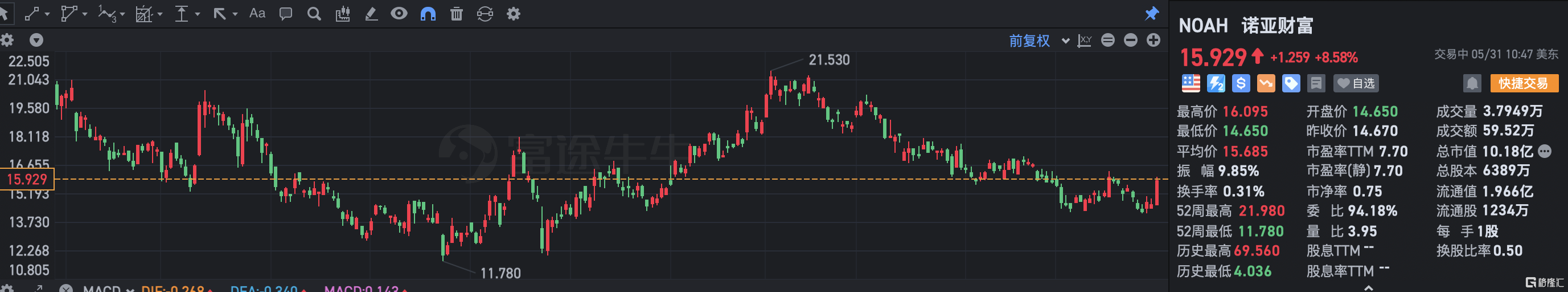The image size is (1568, 292).
Task: Open more info dots beside 总市值
Action: point(1545,151)
